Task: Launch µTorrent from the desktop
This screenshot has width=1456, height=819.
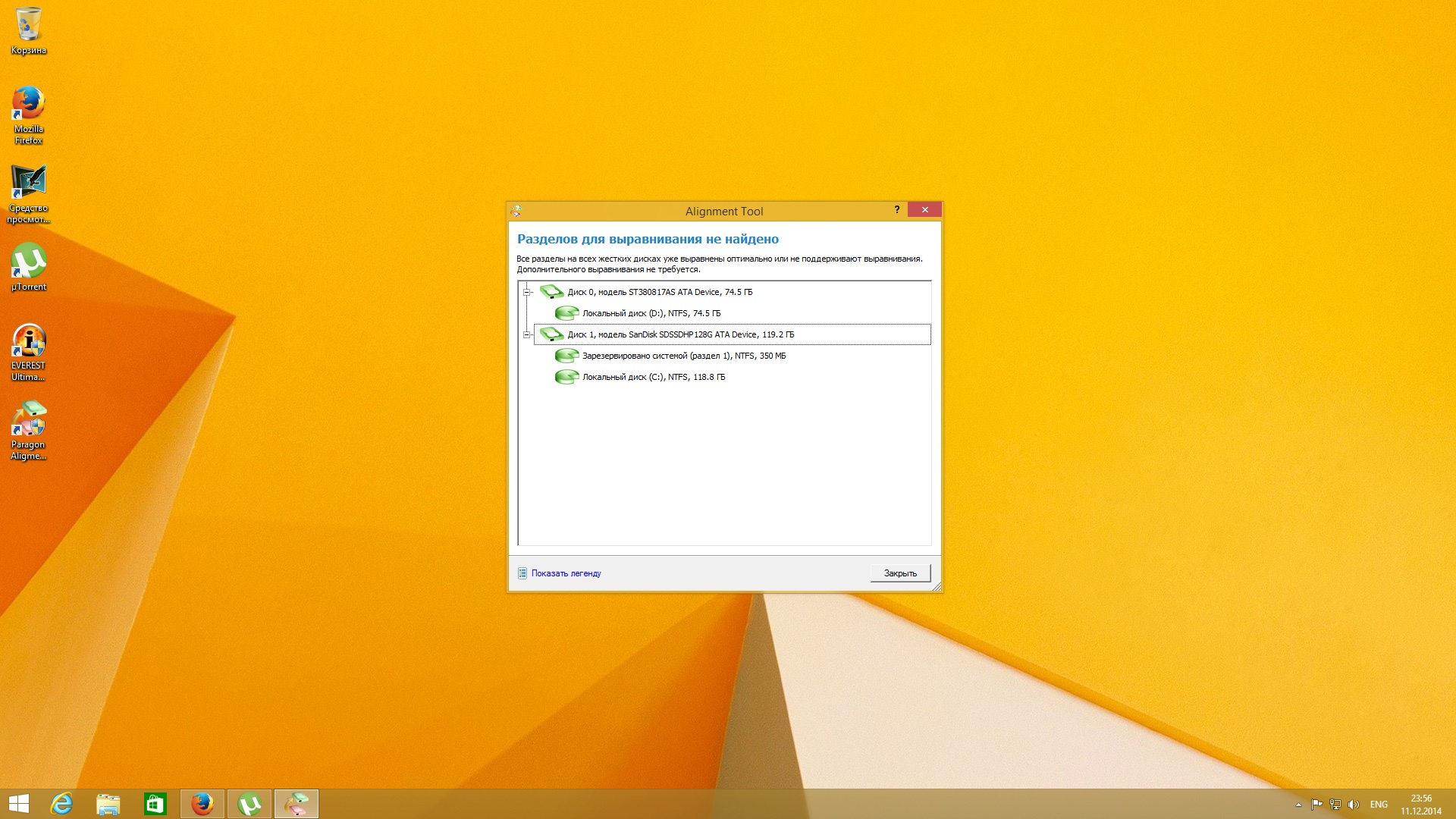Action: point(29,267)
